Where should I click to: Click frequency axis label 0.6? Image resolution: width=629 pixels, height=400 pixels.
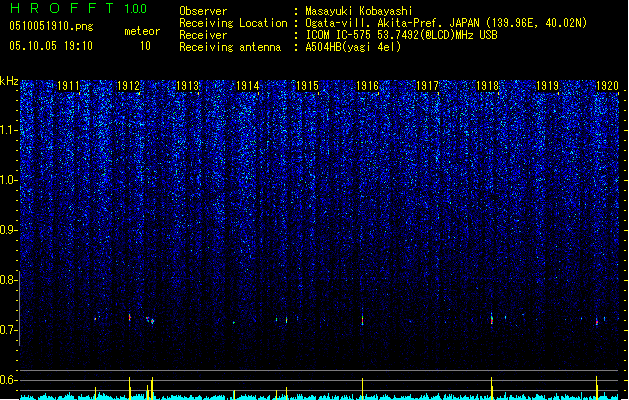[8, 380]
